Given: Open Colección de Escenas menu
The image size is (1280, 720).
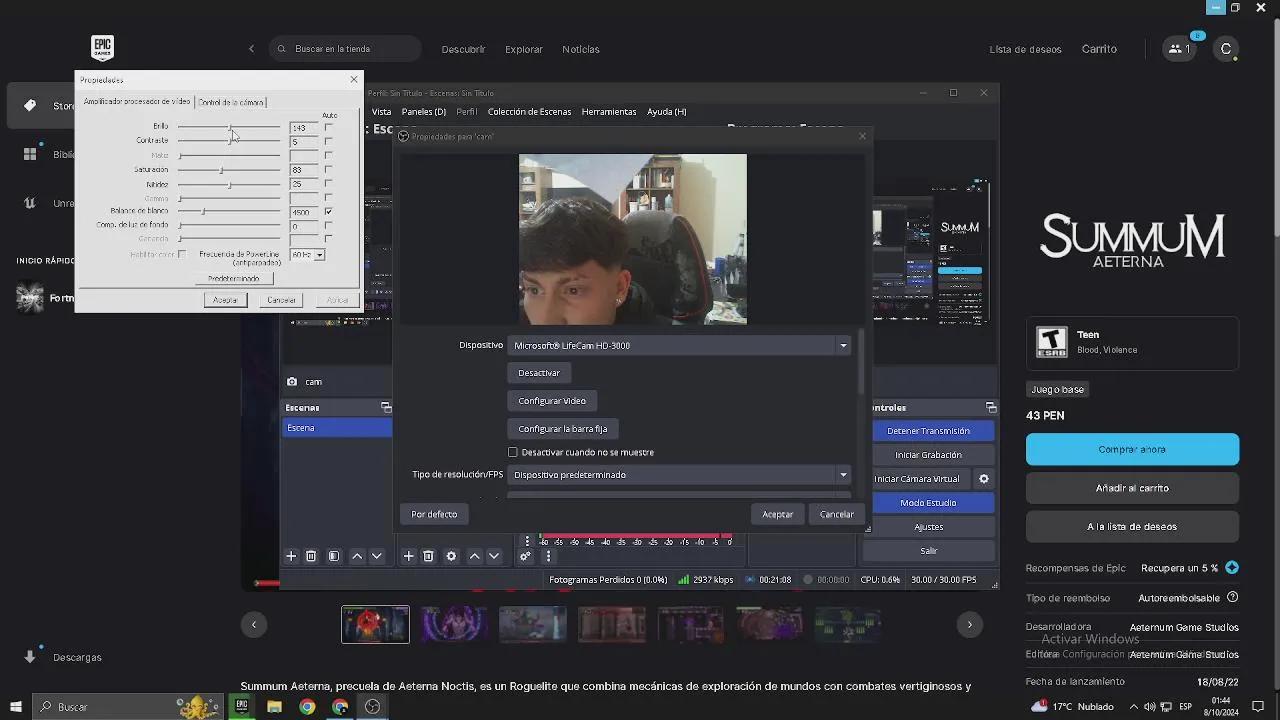Looking at the screenshot, I should tap(529, 112).
